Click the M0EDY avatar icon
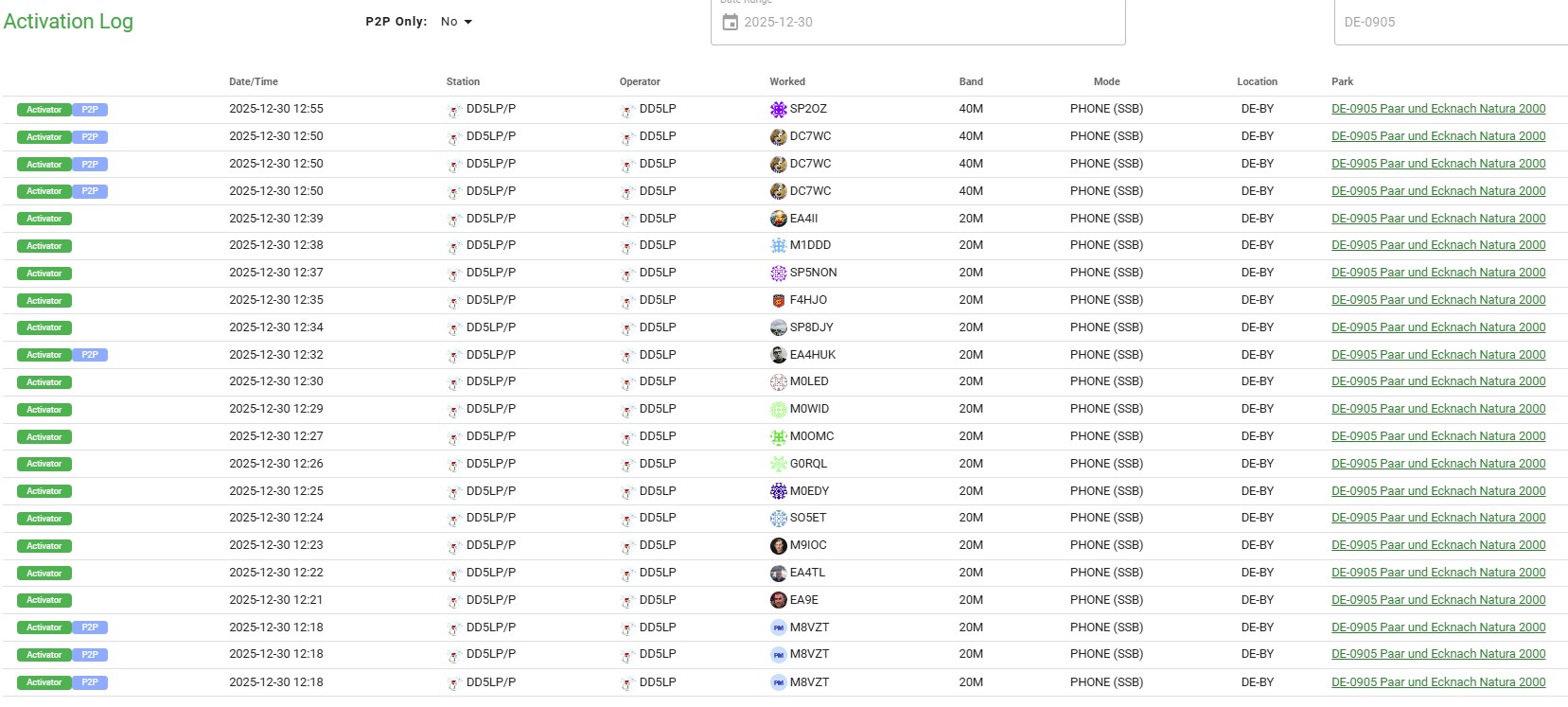Image resolution: width=1568 pixels, height=707 pixels. [778, 491]
